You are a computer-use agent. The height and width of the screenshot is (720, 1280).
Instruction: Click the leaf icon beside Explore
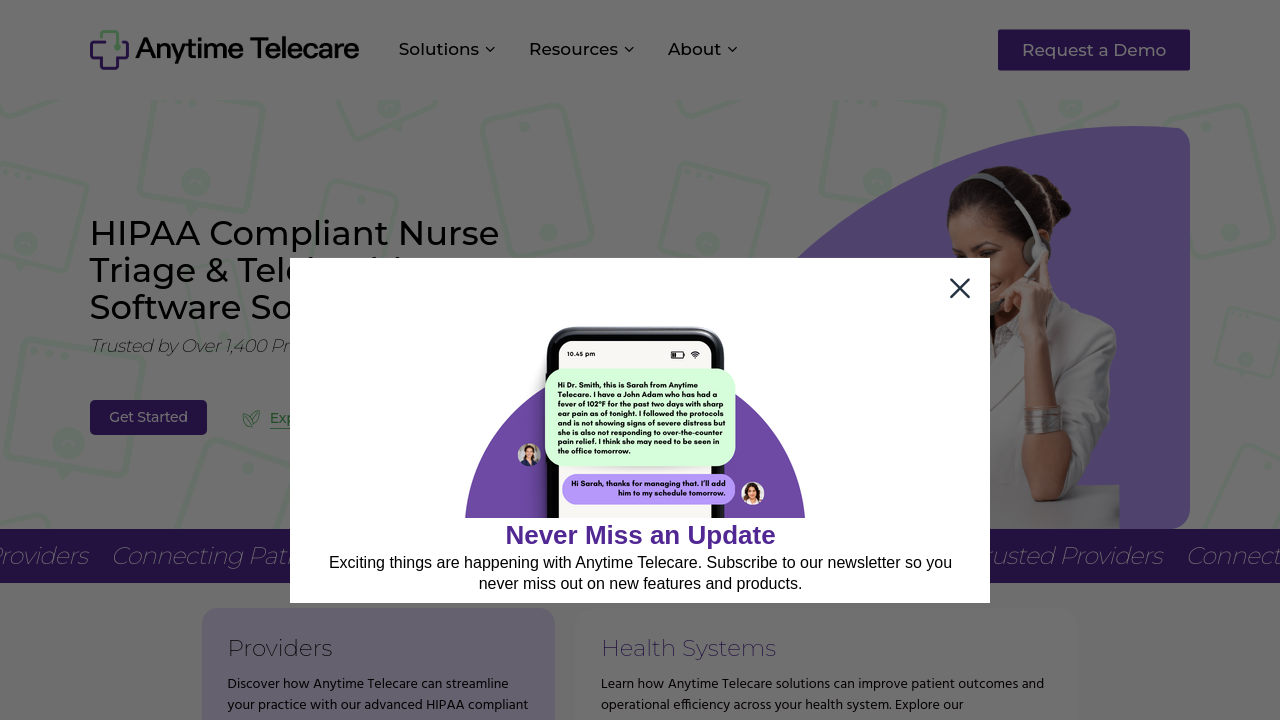pyautogui.click(x=251, y=419)
